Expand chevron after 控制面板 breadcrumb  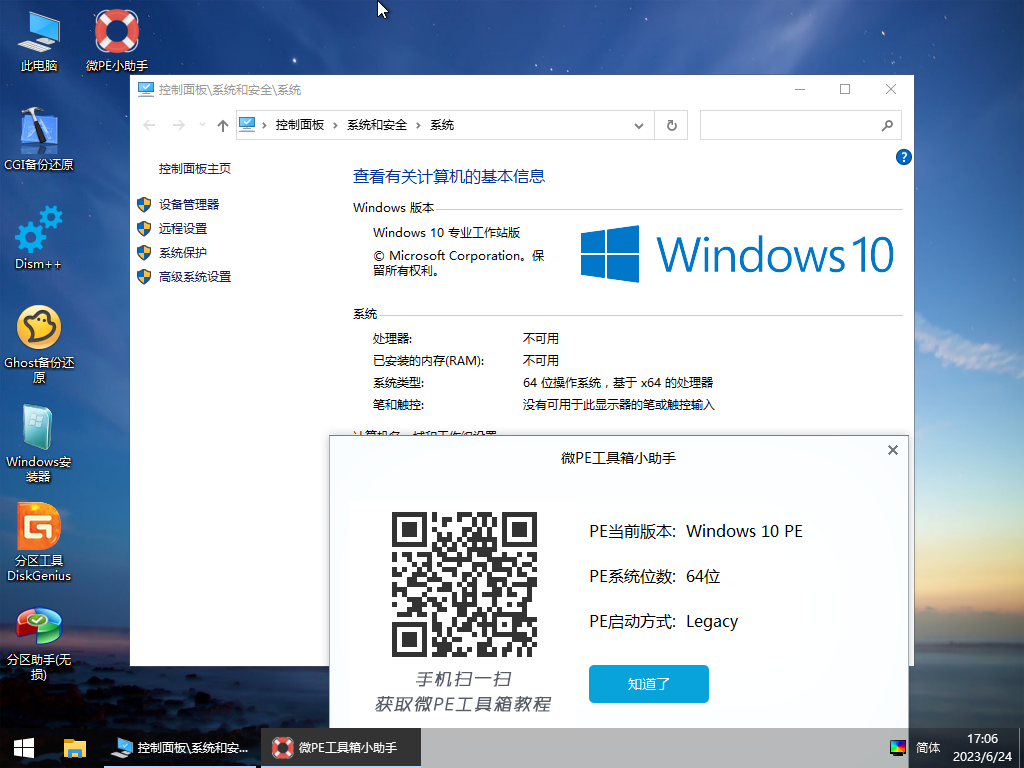pyautogui.click(x=335, y=125)
